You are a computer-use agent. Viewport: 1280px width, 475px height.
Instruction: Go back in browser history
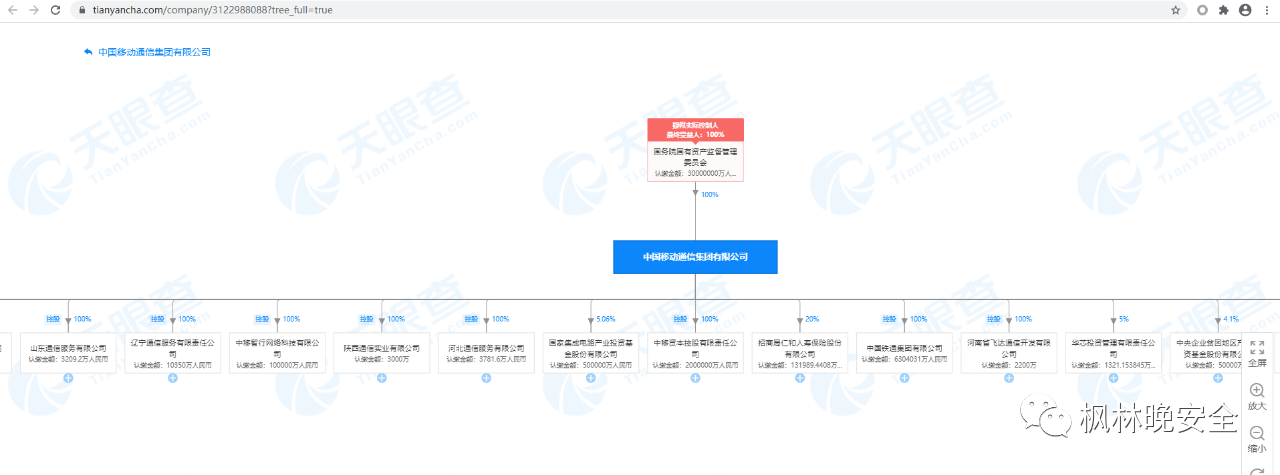tap(12, 9)
